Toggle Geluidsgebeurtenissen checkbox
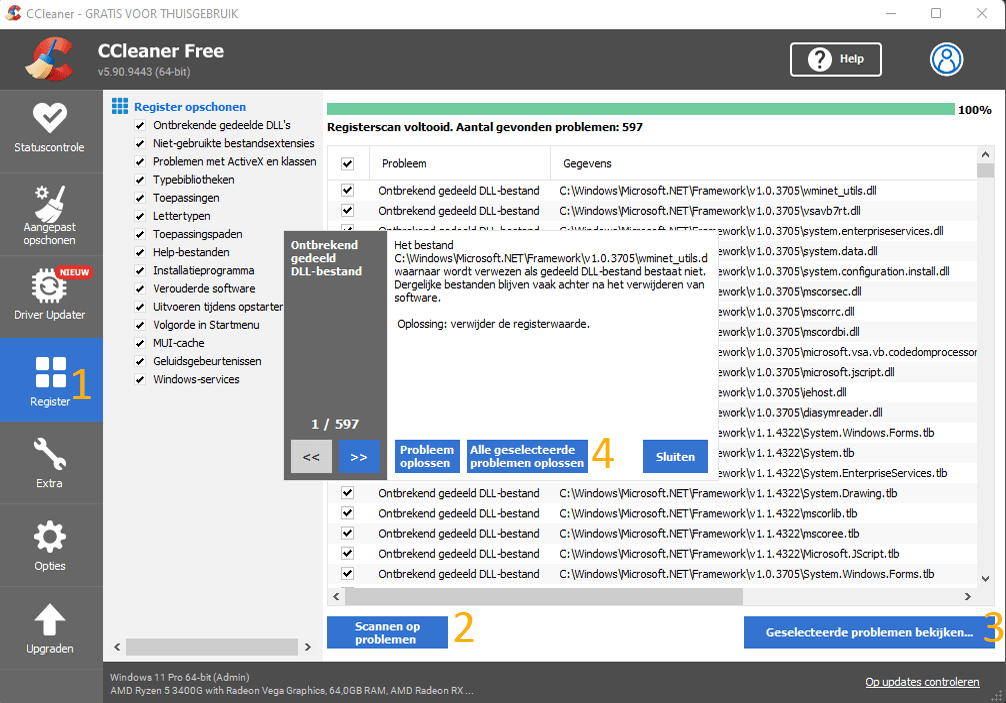Image resolution: width=1006 pixels, height=703 pixels. click(x=140, y=361)
